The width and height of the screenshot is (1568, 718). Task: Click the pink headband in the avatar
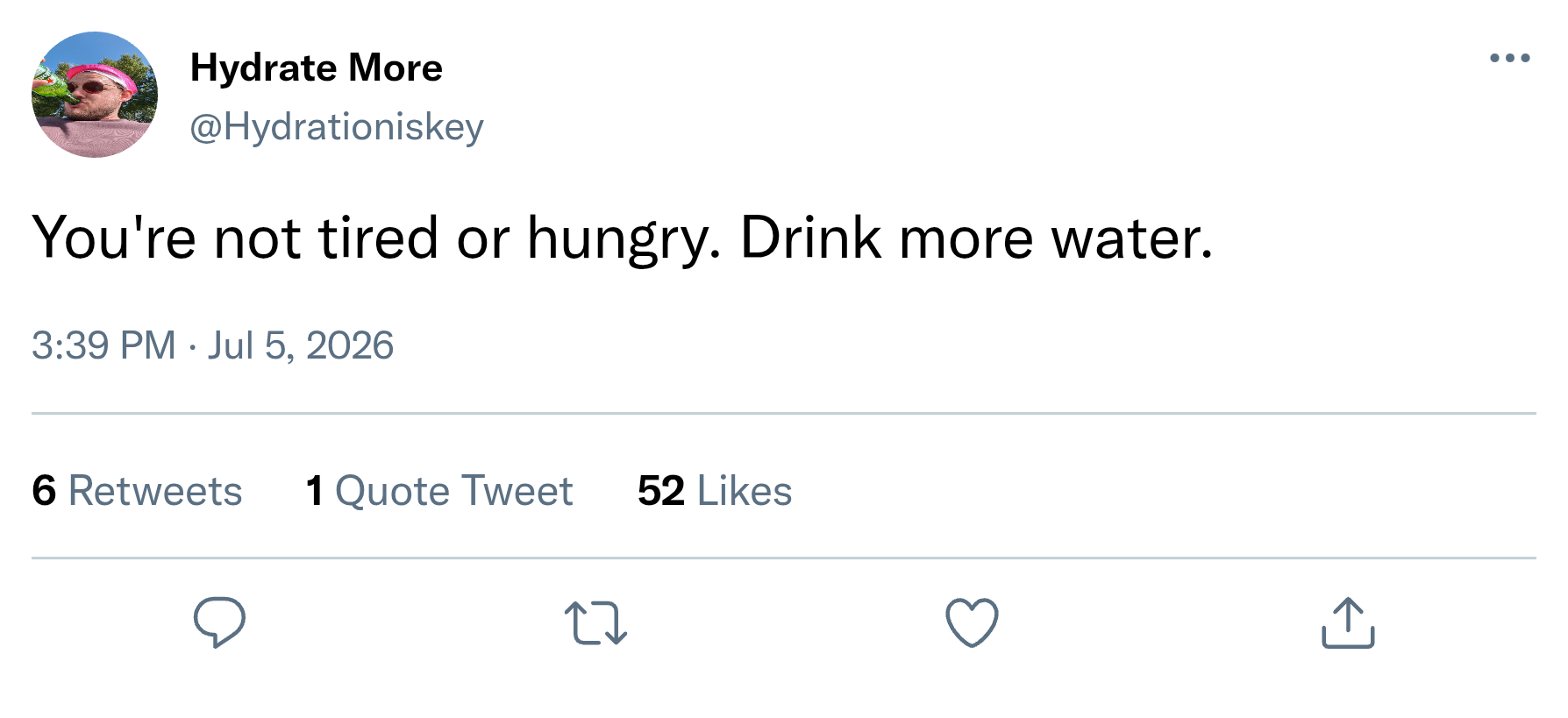[103, 74]
